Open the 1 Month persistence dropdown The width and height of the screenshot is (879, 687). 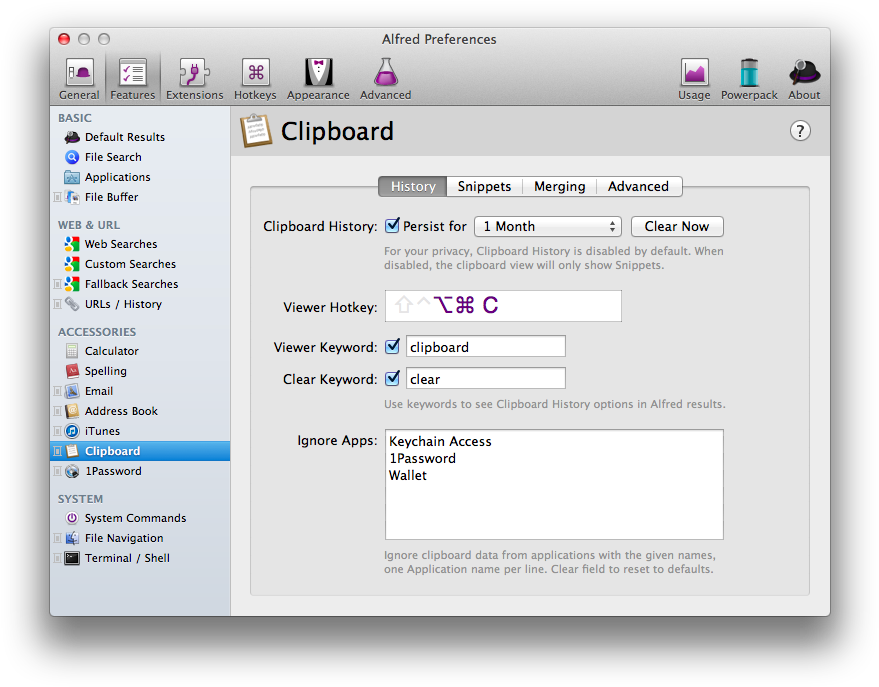tap(548, 226)
